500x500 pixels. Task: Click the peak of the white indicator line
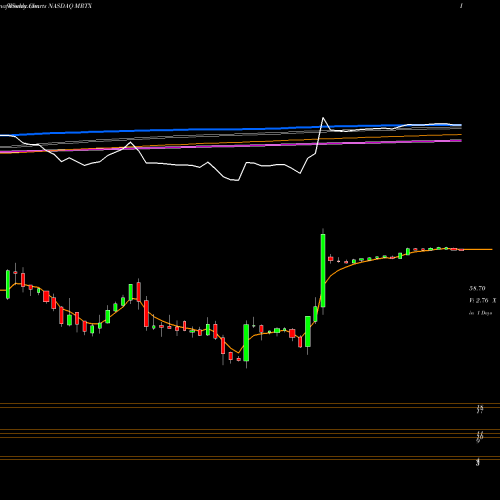[323, 118]
